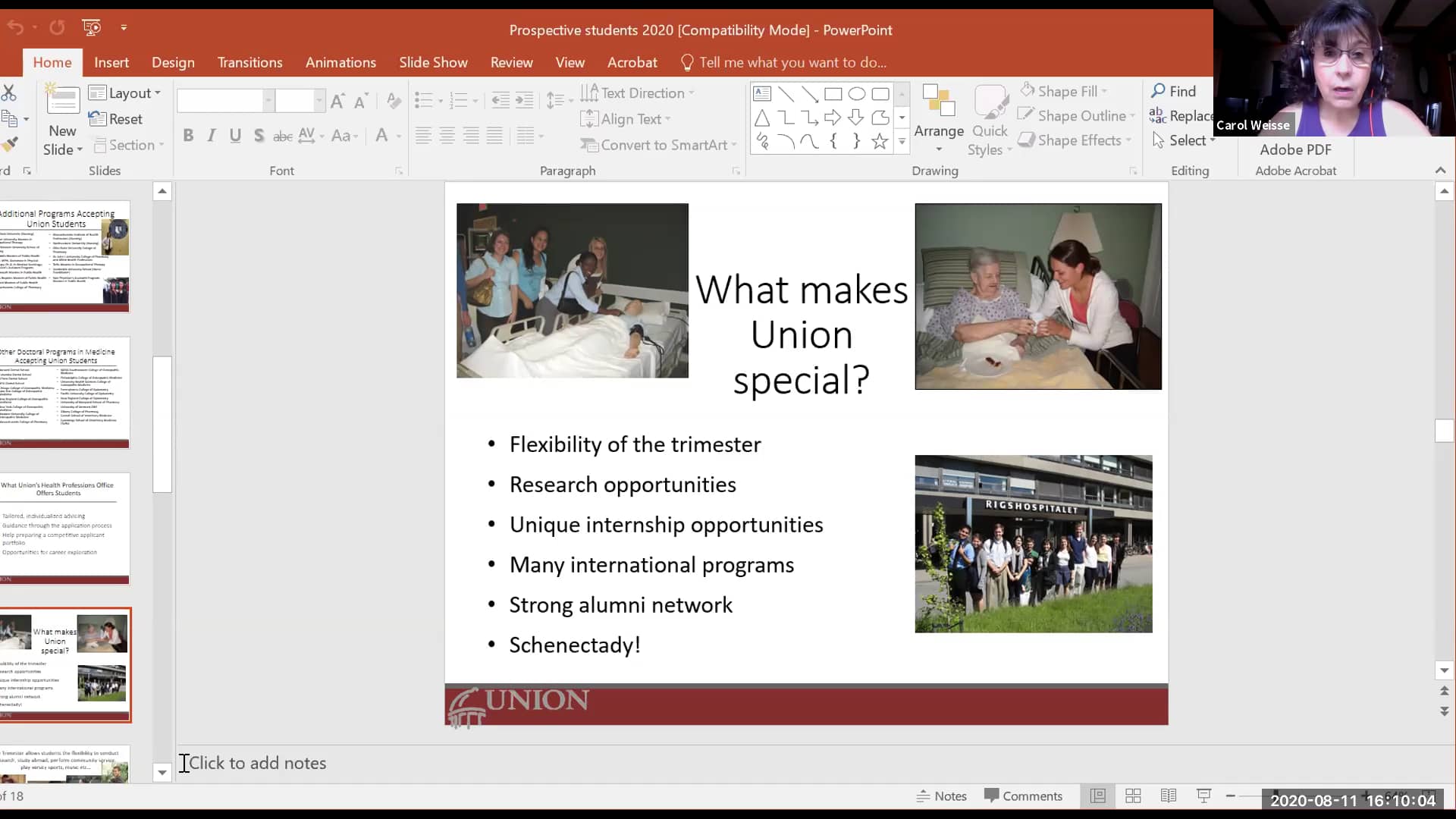This screenshot has height=819, width=1456.
Task: Switch to Slide Sorter view icon
Action: coord(1133,795)
